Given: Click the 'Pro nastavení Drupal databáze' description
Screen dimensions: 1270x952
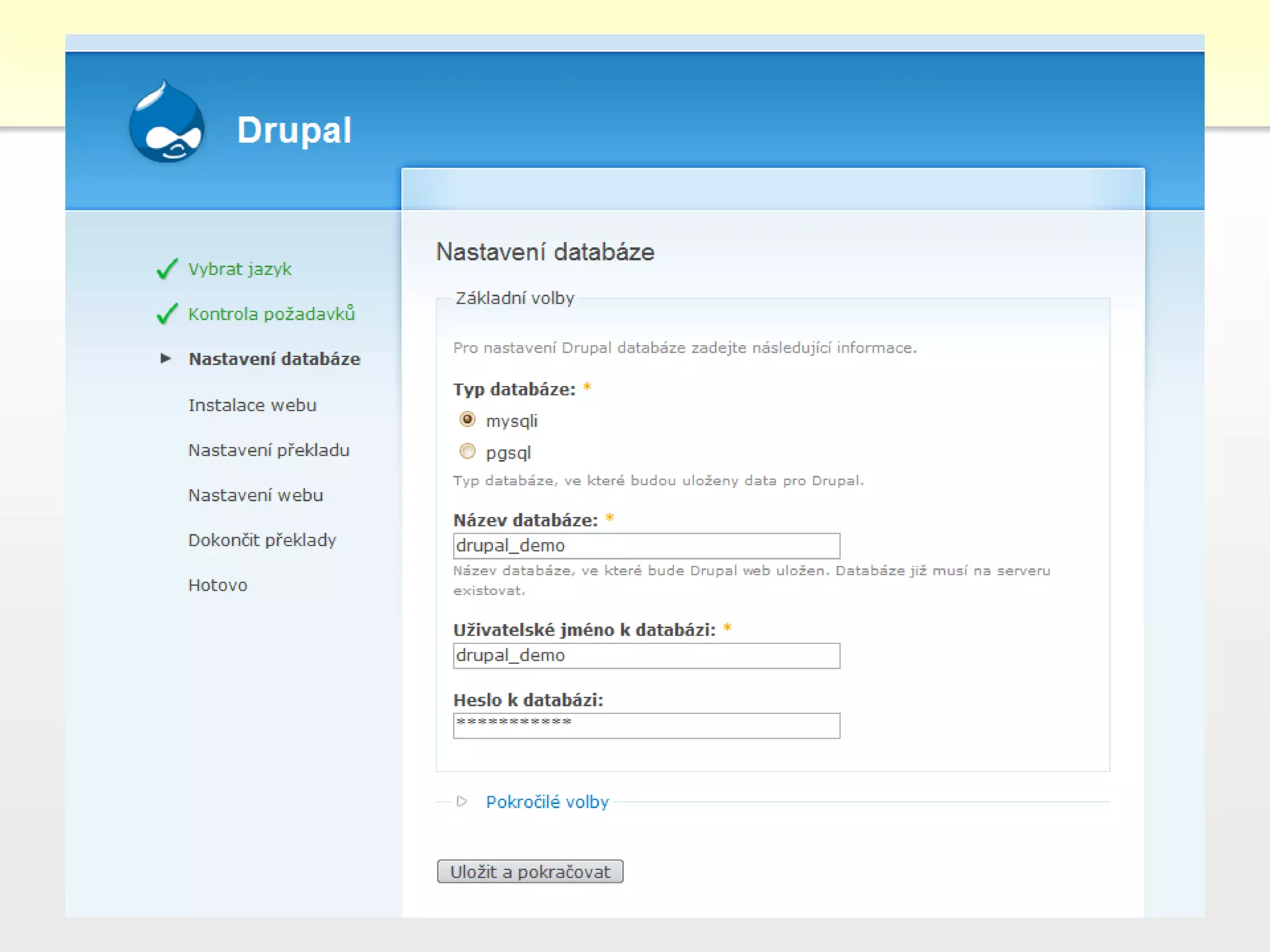Looking at the screenshot, I should pyautogui.click(x=685, y=348).
